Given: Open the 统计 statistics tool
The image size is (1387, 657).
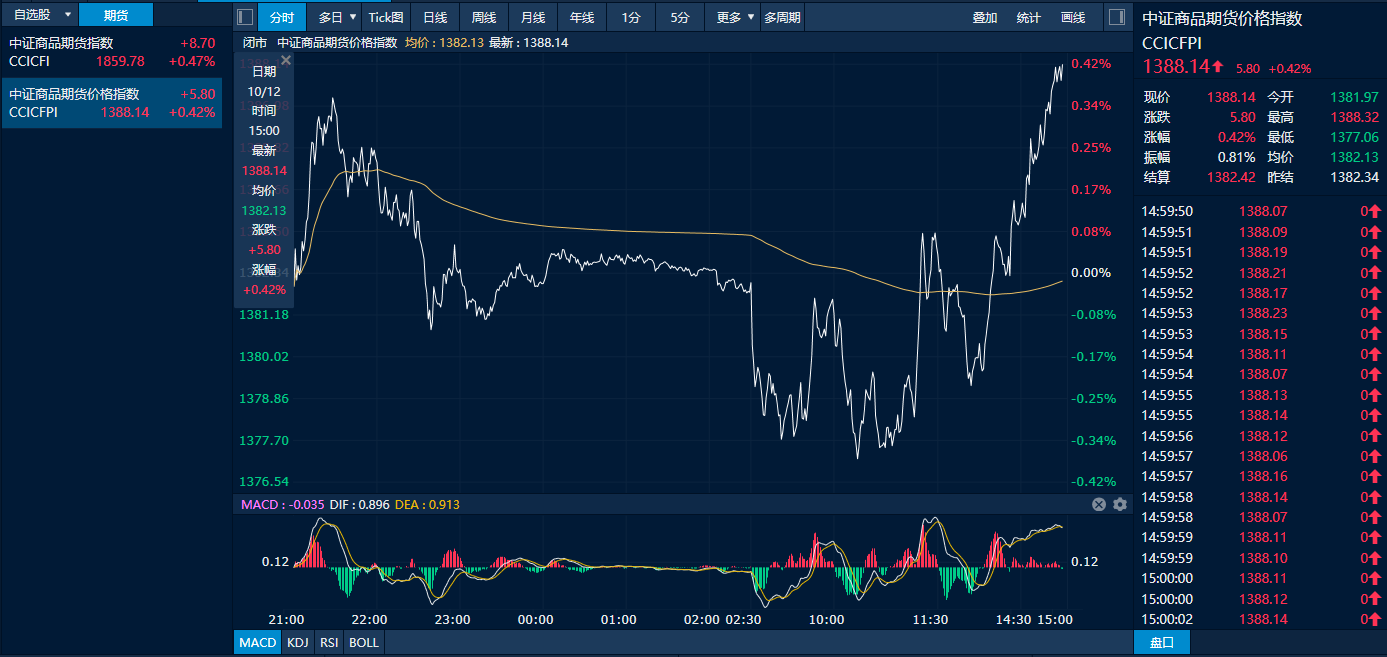Looking at the screenshot, I should click(1027, 17).
